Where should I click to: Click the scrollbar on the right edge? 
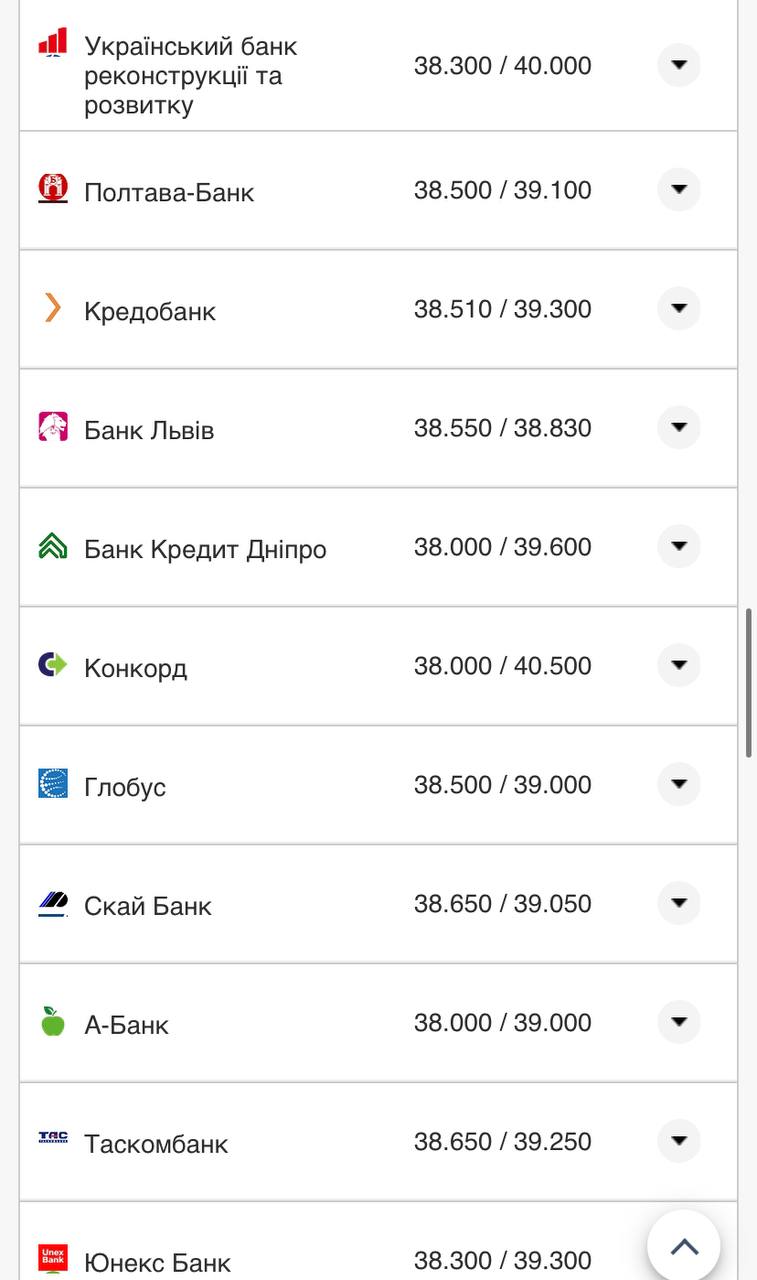pos(750,680)
